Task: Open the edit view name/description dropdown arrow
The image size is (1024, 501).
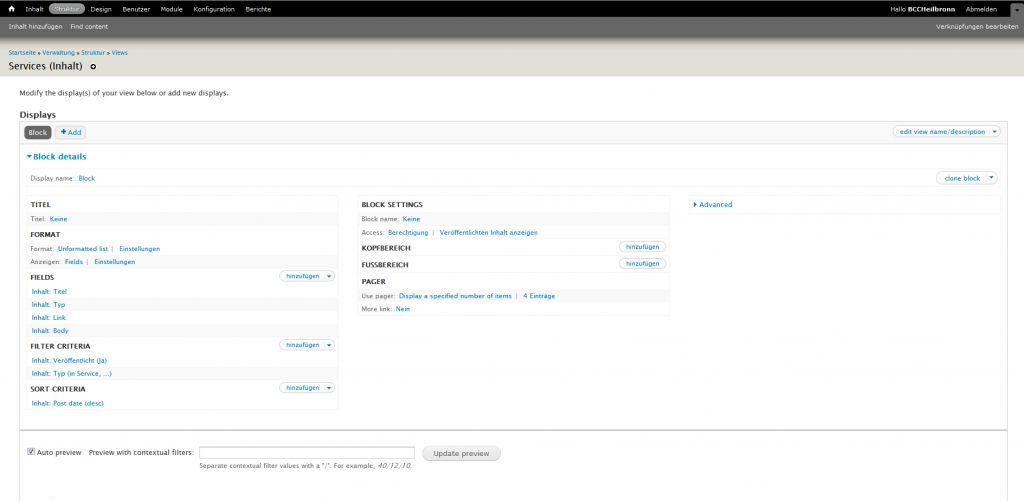Action: (993, 131)
